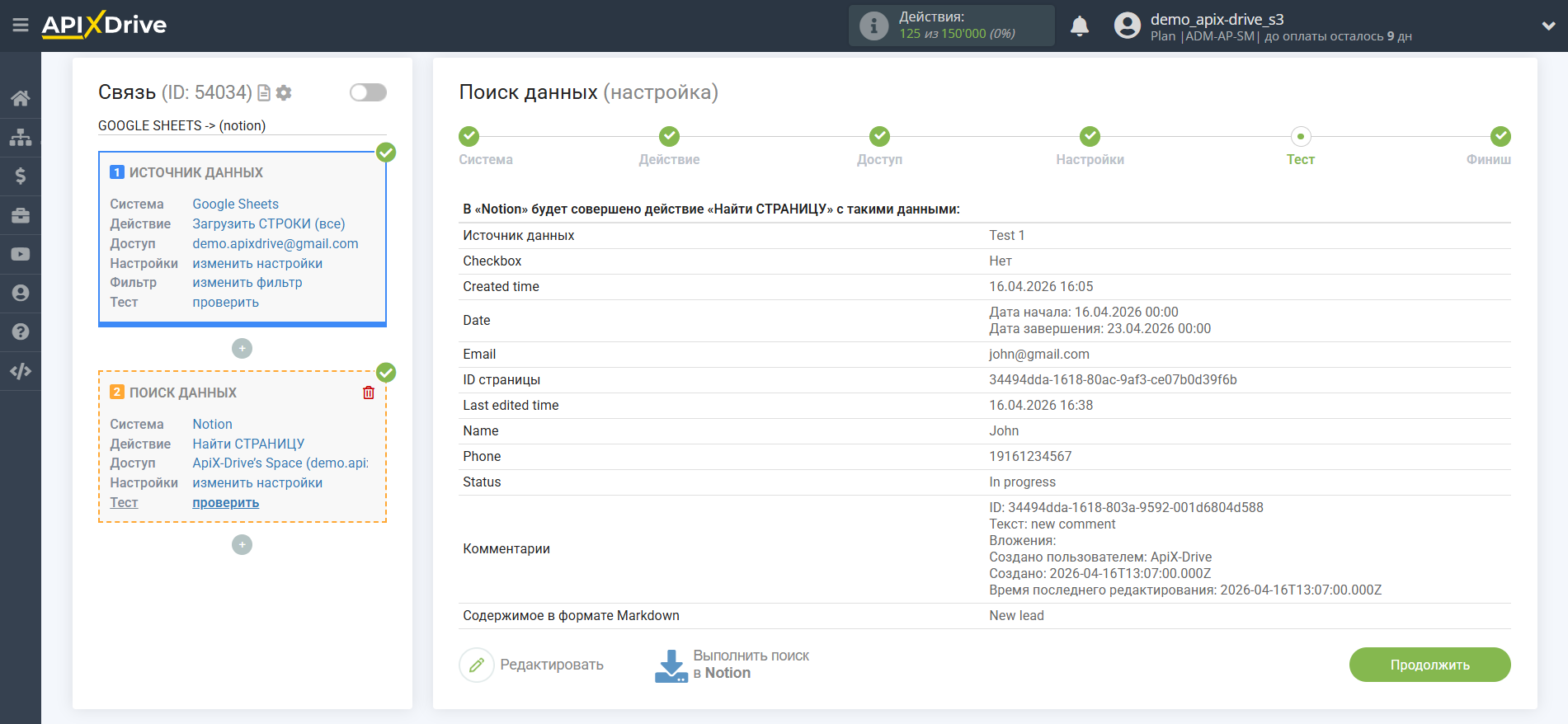Click 'проверить' in data search block

tap(225, 502)
